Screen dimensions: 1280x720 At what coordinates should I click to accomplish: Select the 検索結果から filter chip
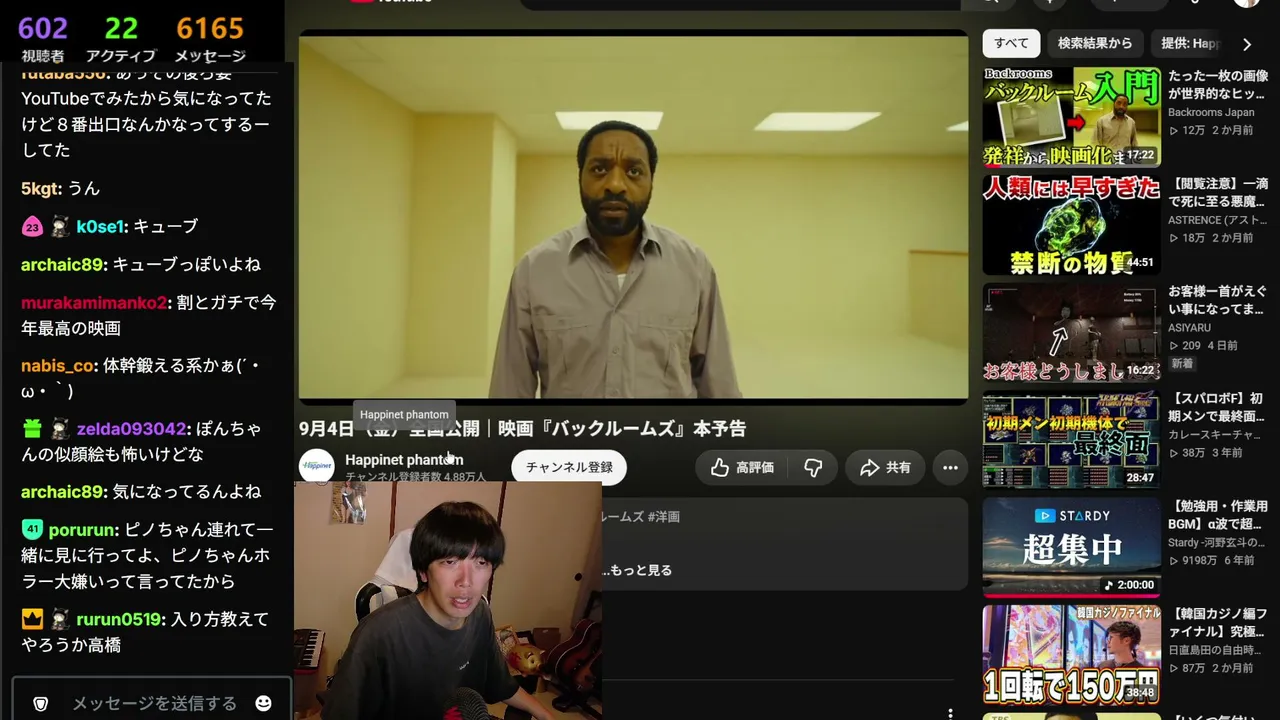[1095, 44]
